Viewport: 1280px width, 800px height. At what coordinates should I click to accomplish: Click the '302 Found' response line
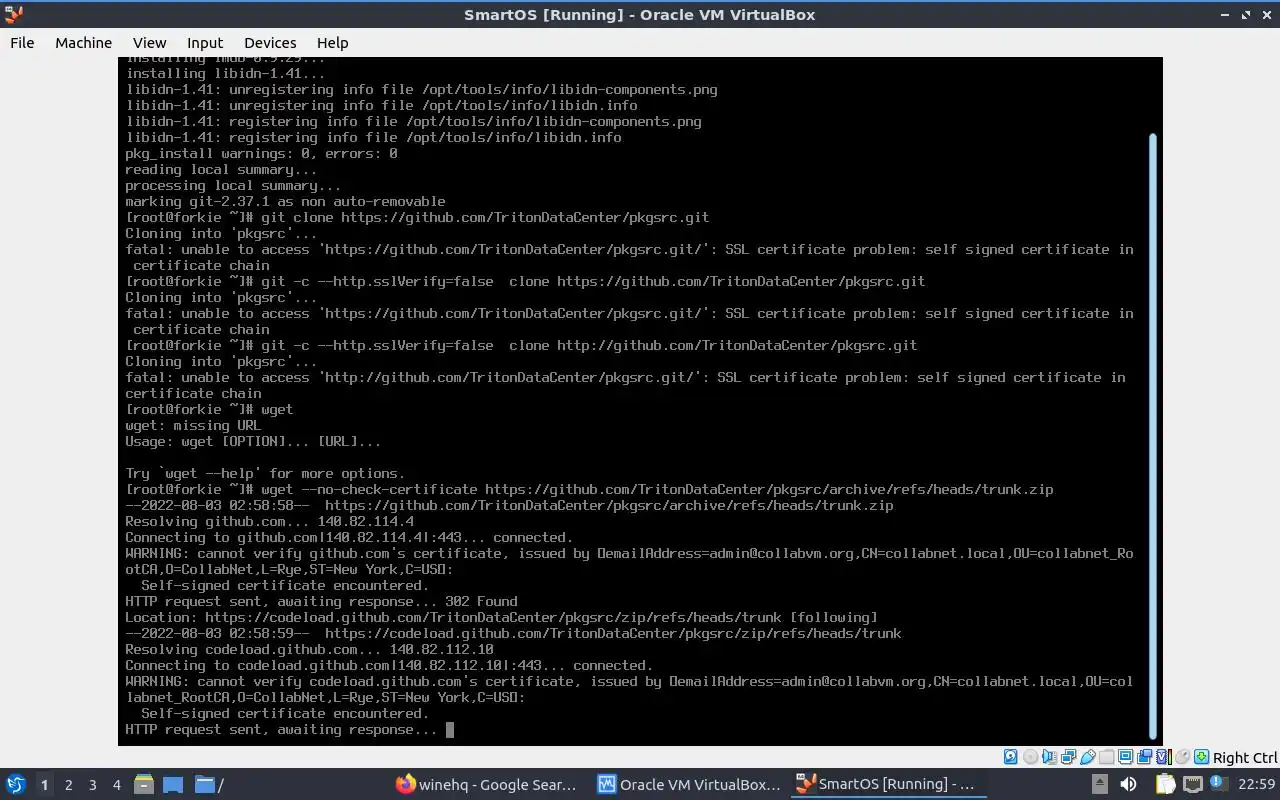click(x=321, y=602)
